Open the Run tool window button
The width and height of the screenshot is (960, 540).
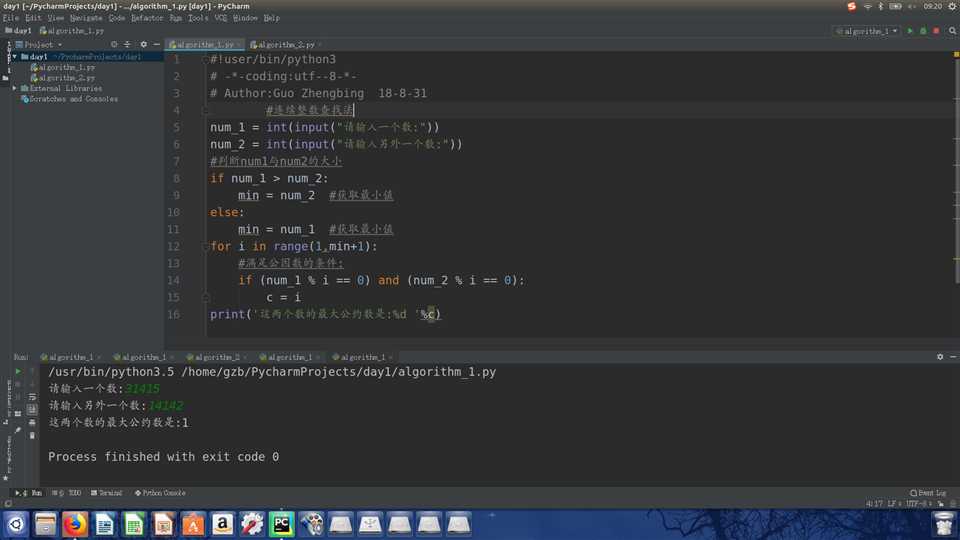click(29, 493)
